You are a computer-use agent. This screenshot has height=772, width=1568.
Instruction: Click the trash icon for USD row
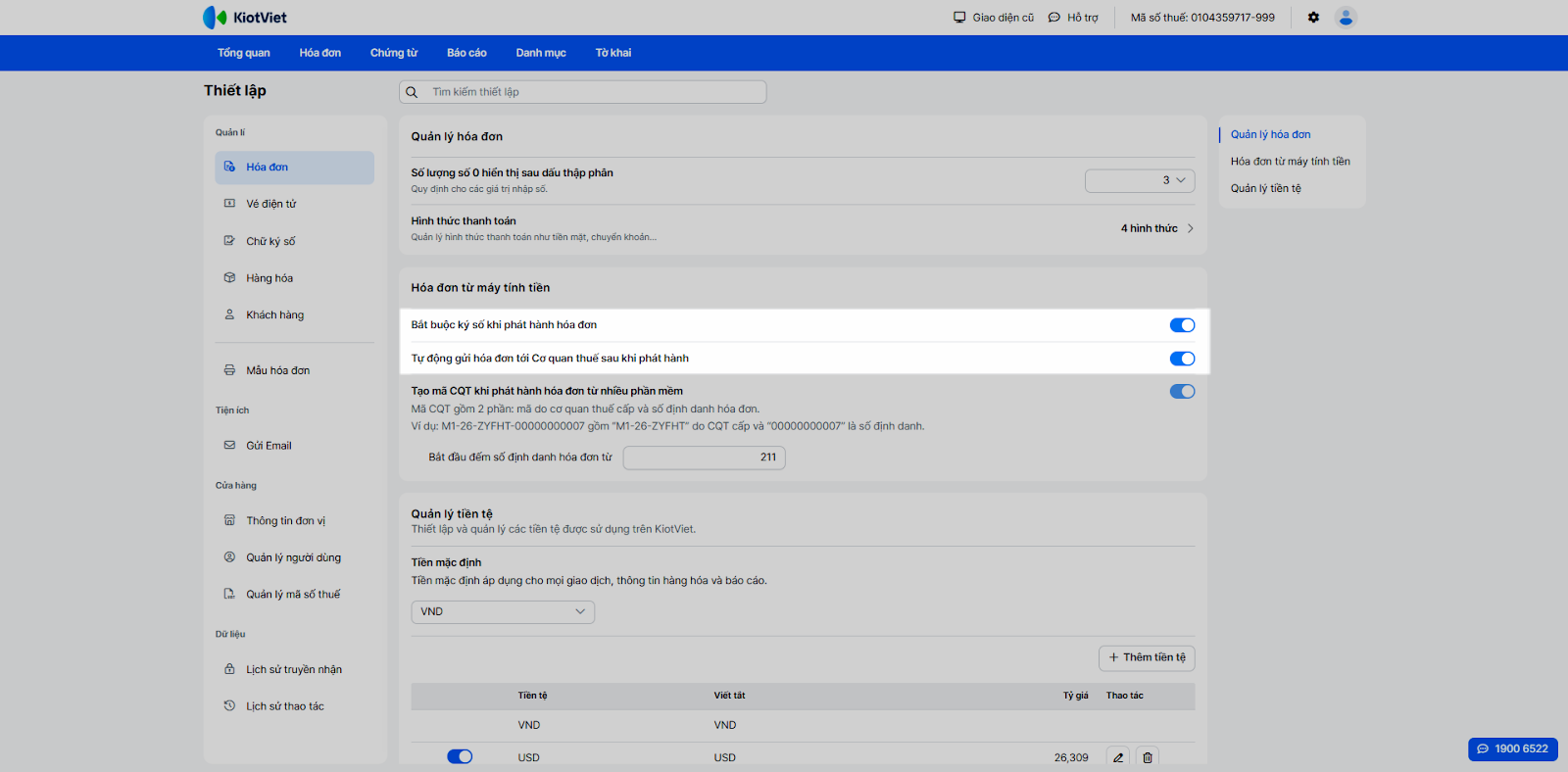[x=1148, y=757]
